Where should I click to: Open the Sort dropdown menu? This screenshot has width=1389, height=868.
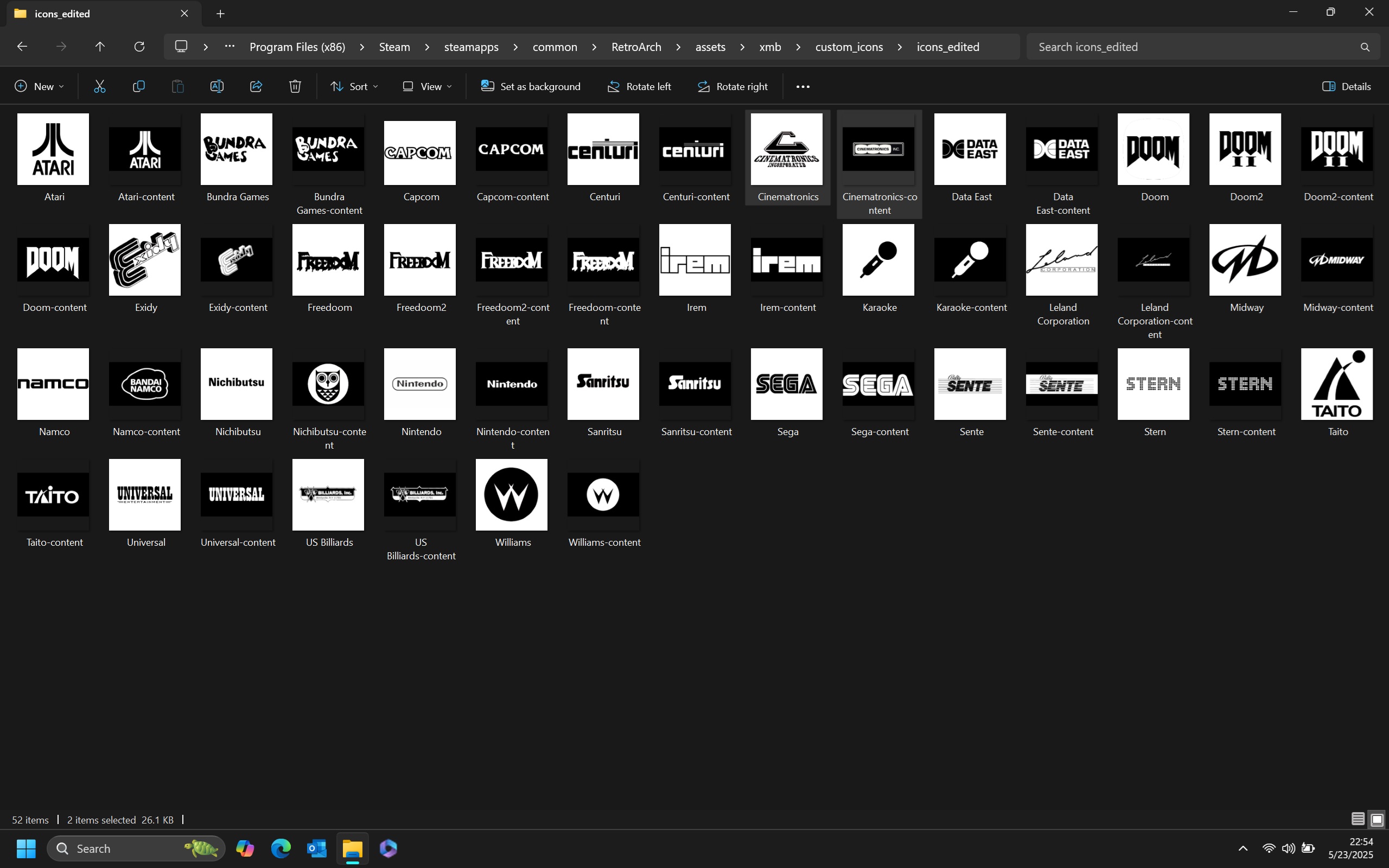coord(354,87)
